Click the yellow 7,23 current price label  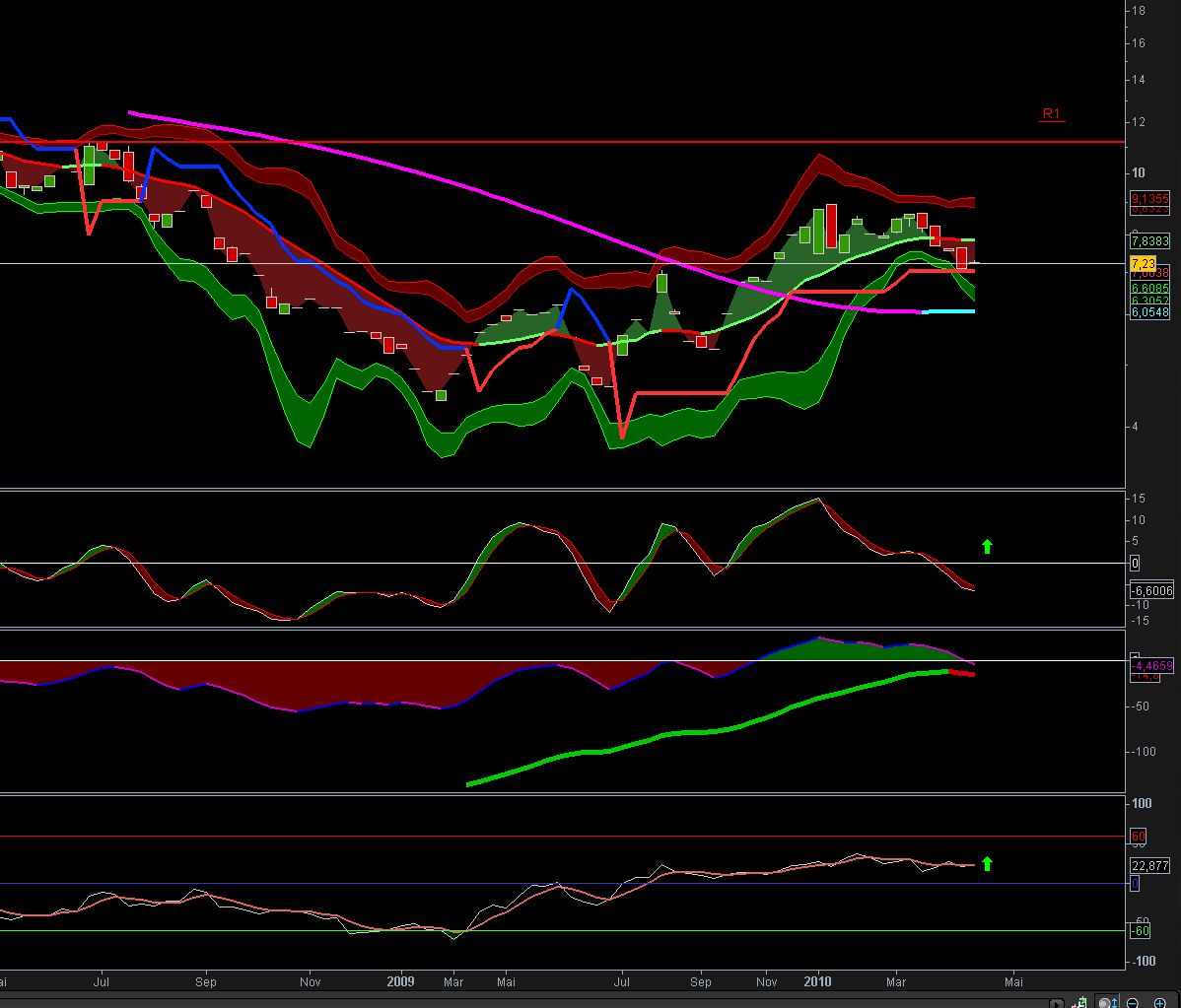pyautogui.click(x=1143, y=263)
